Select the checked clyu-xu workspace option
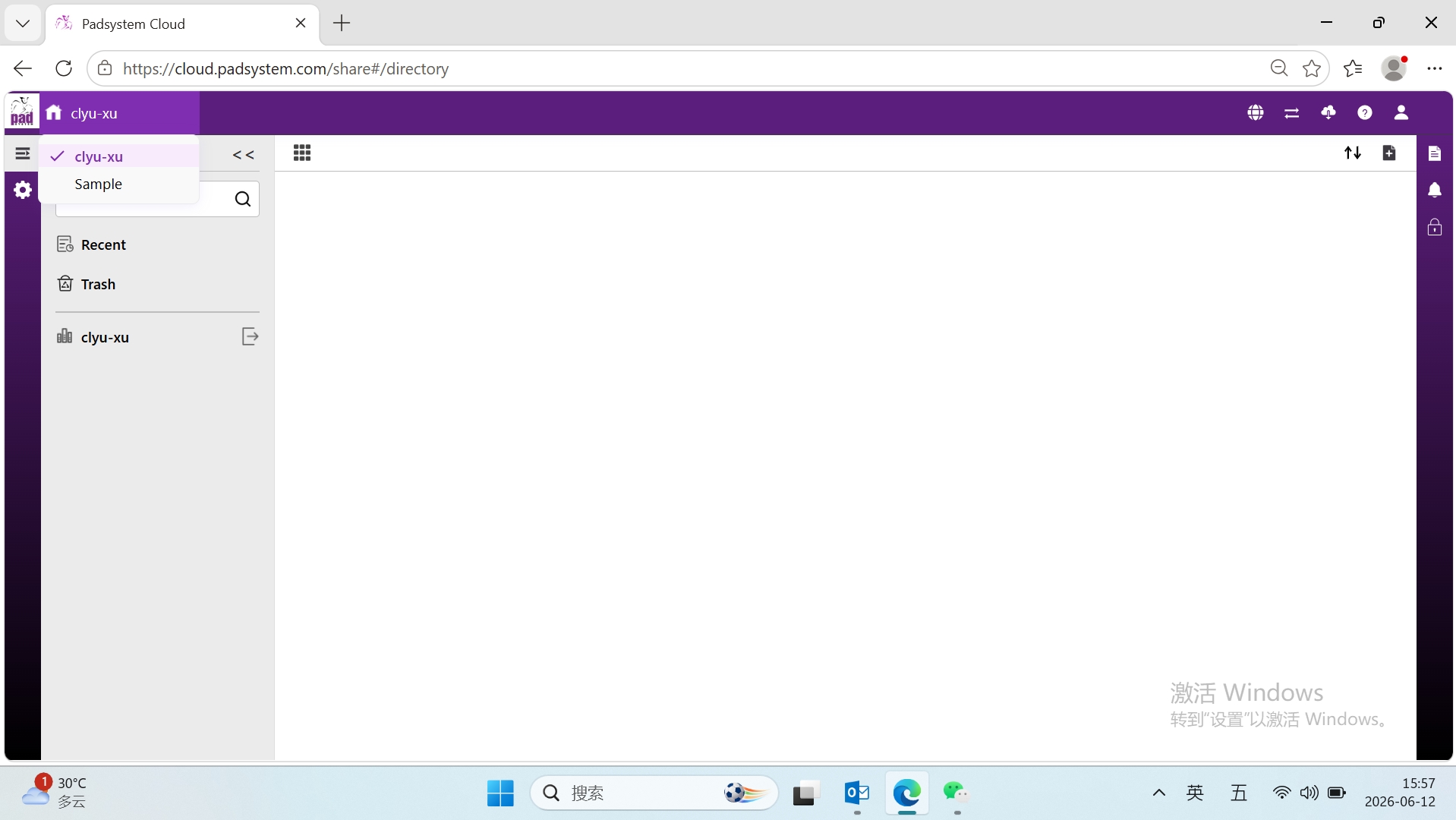 [x=119, y=156]
